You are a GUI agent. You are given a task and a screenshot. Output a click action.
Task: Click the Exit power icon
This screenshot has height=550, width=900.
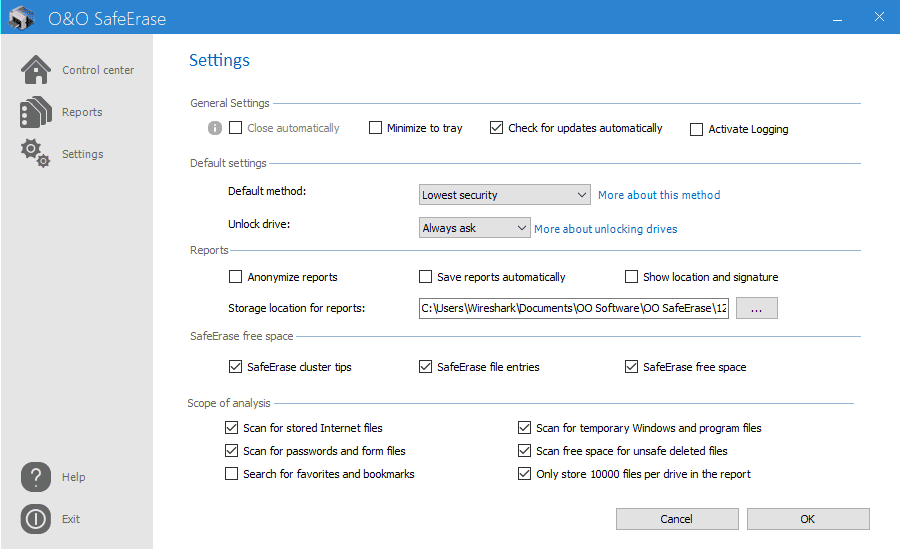(36, 519)
